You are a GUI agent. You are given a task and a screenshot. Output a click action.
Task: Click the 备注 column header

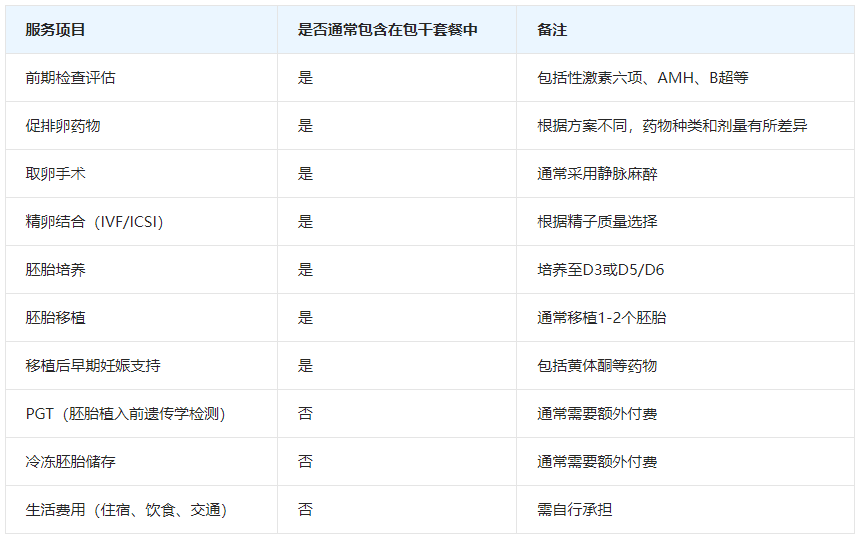click(x=551, y=30)
